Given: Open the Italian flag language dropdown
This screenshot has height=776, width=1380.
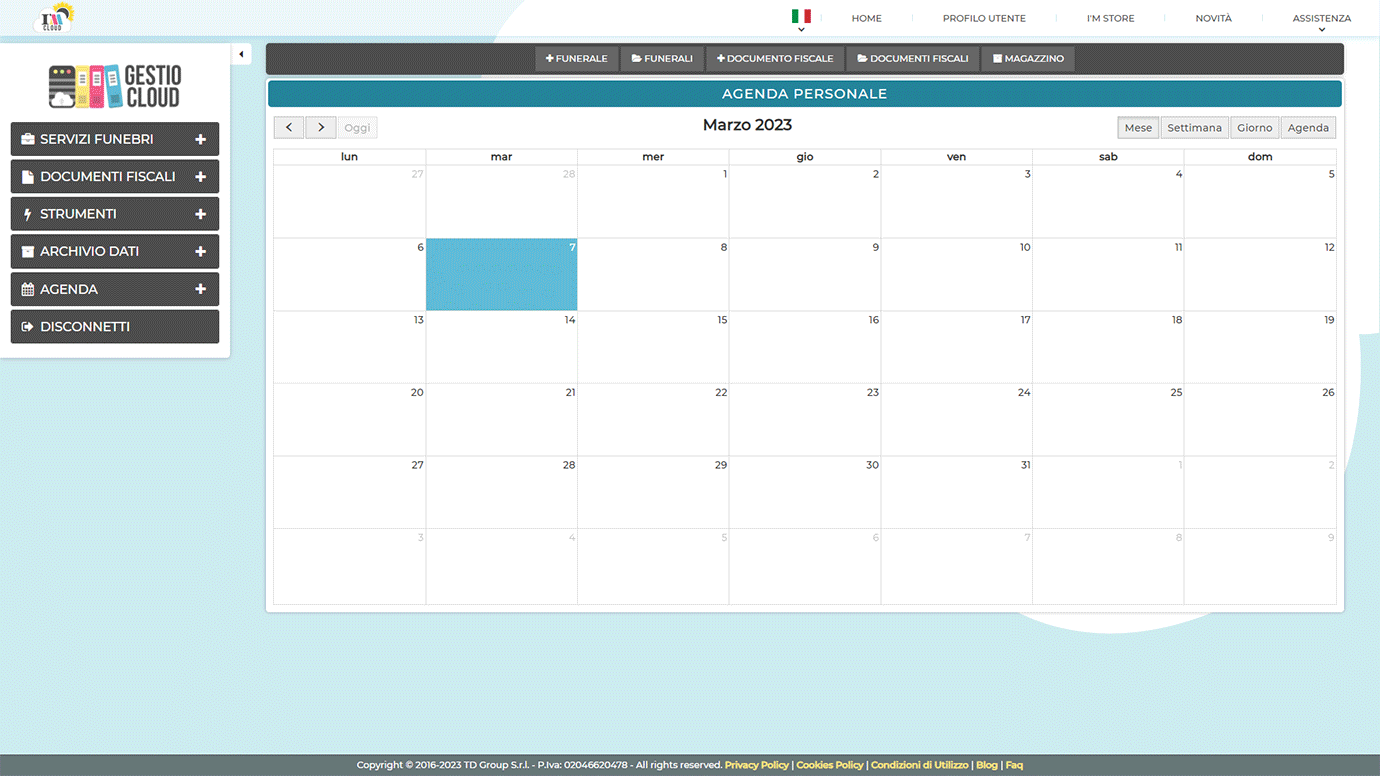Looking at the screenshot, I should [801, 18].
